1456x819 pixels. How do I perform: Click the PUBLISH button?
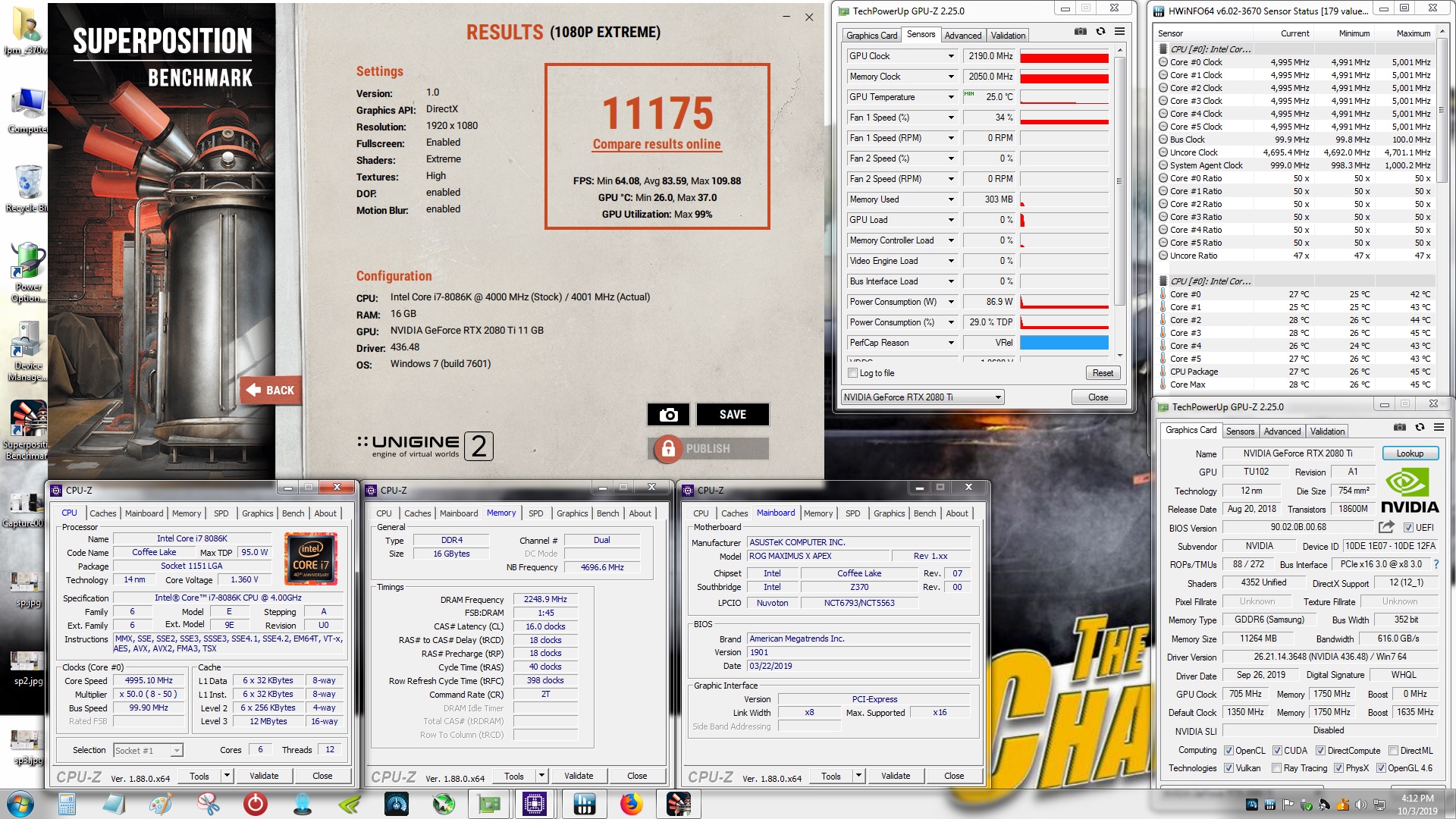[x=708, y=449]
